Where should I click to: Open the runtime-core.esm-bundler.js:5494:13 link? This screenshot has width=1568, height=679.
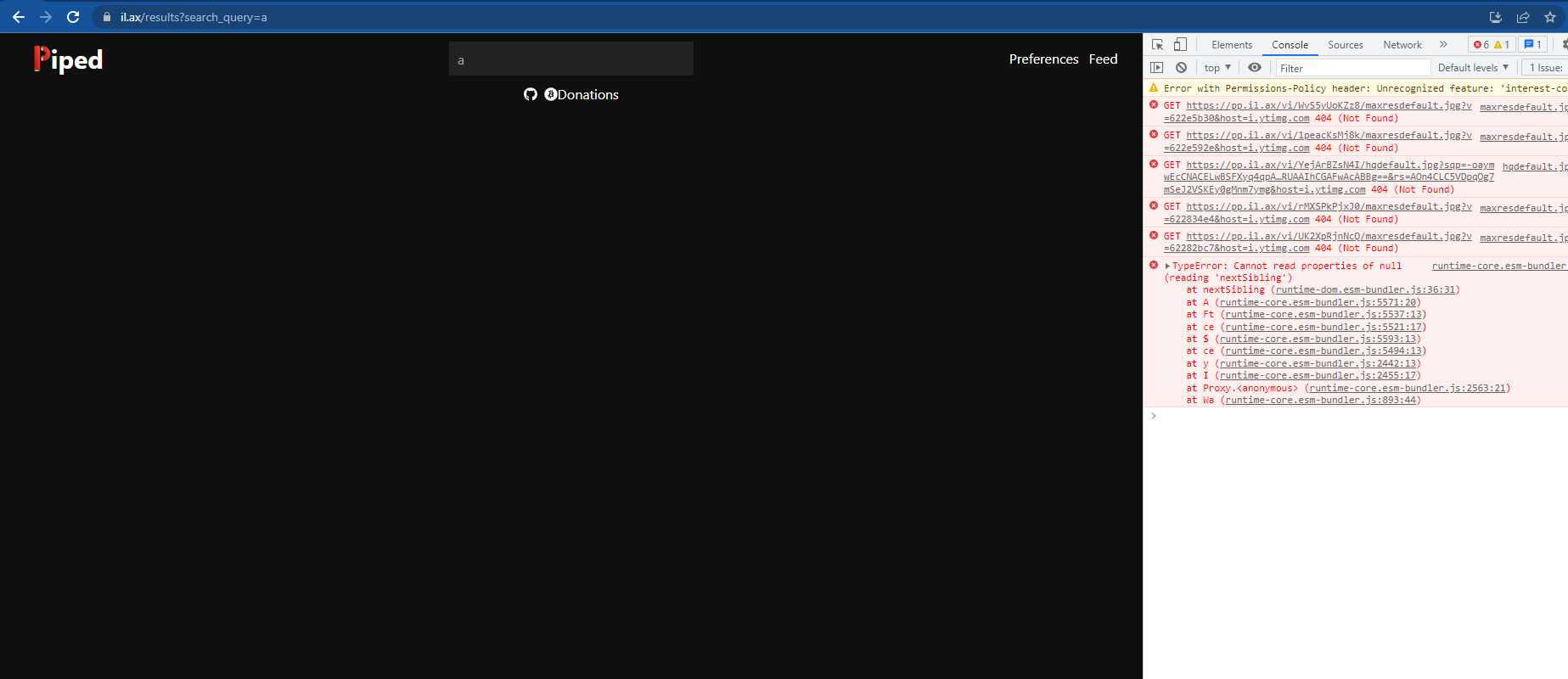coord(1324,351)
